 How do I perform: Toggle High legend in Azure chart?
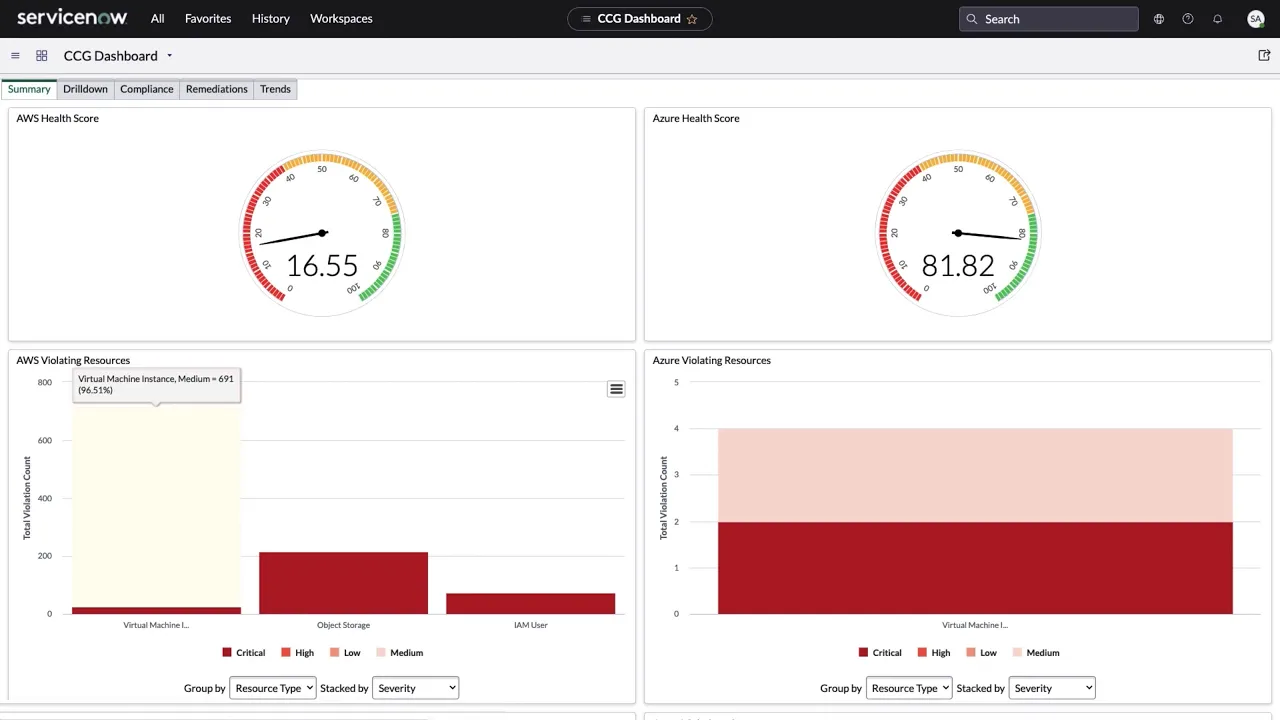pyautogui.click(x=934, y=653)
